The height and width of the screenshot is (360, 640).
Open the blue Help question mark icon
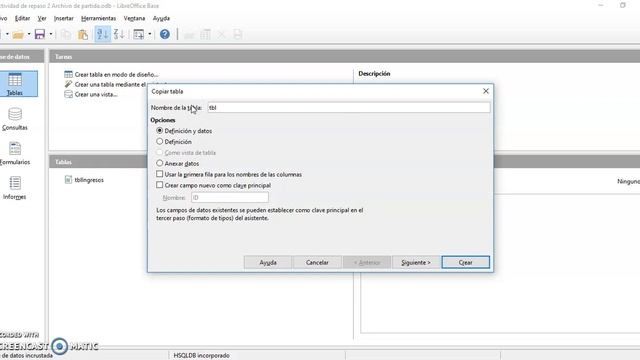165,34
